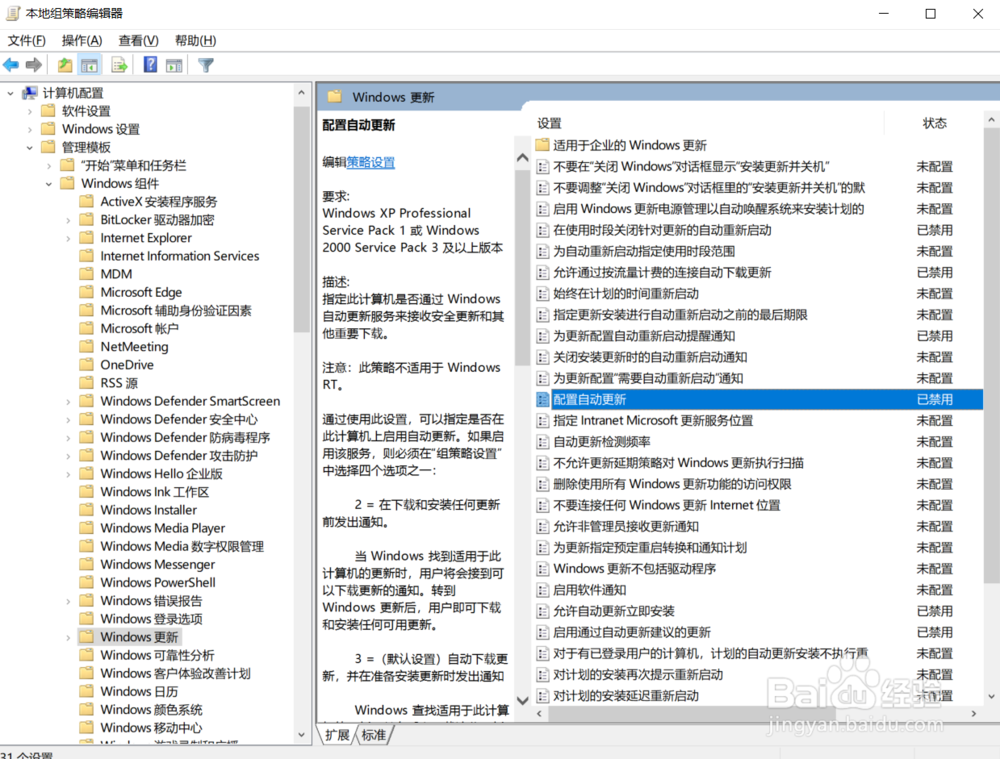Click the tree pane scroll-up arrow
1000x759 pixels.
coord(301,93)
